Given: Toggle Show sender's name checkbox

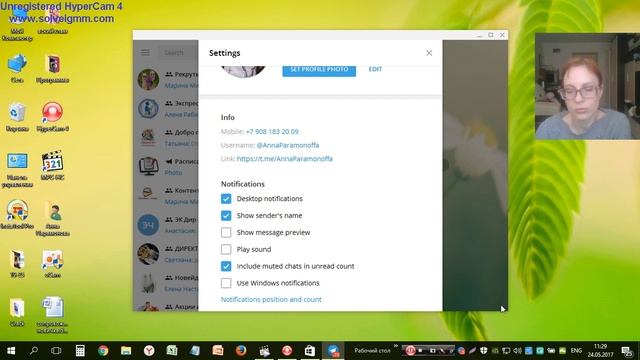Looking at the screenshot, I should click(x=226, y=216).
